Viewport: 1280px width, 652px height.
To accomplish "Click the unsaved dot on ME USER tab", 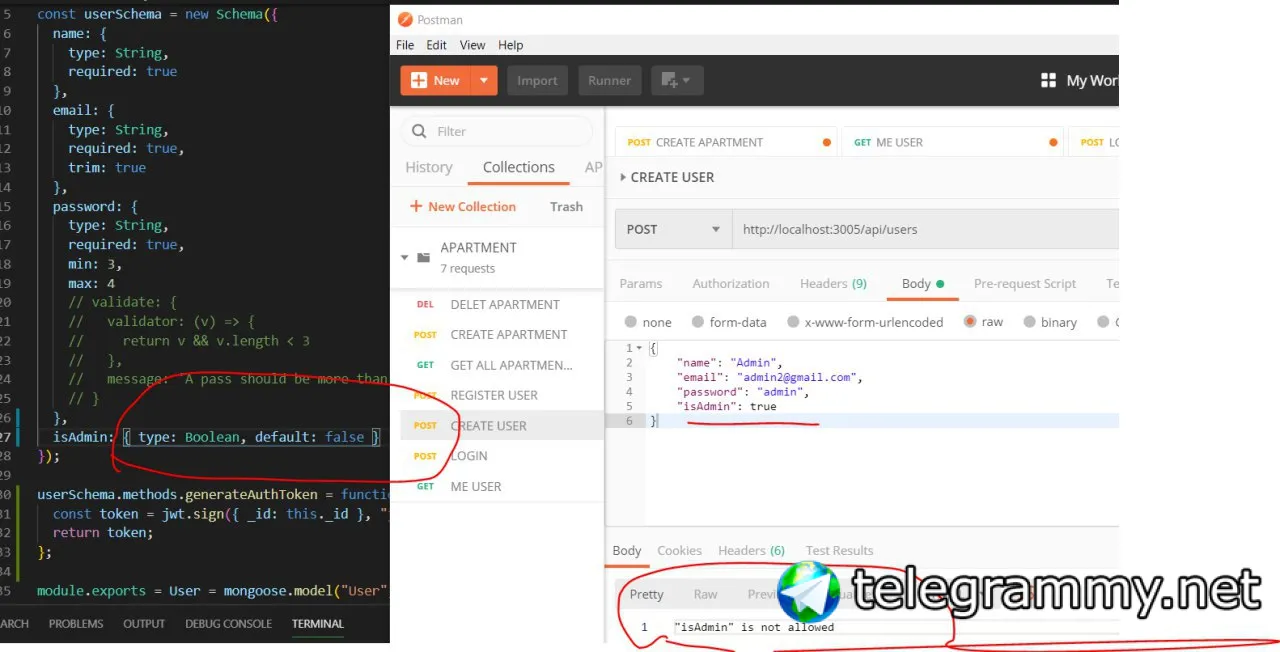I will (x=1053, y=142).
